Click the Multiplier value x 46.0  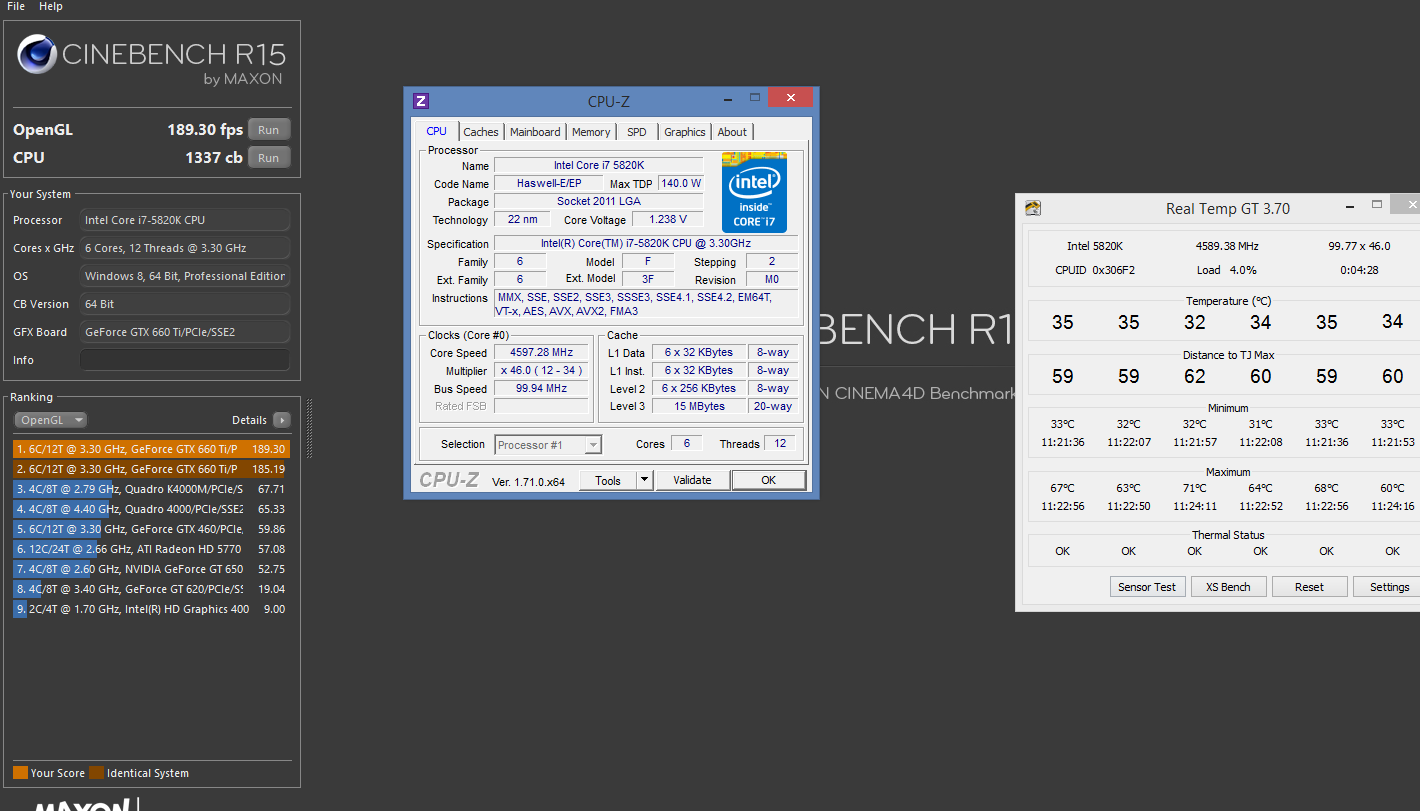541,371
